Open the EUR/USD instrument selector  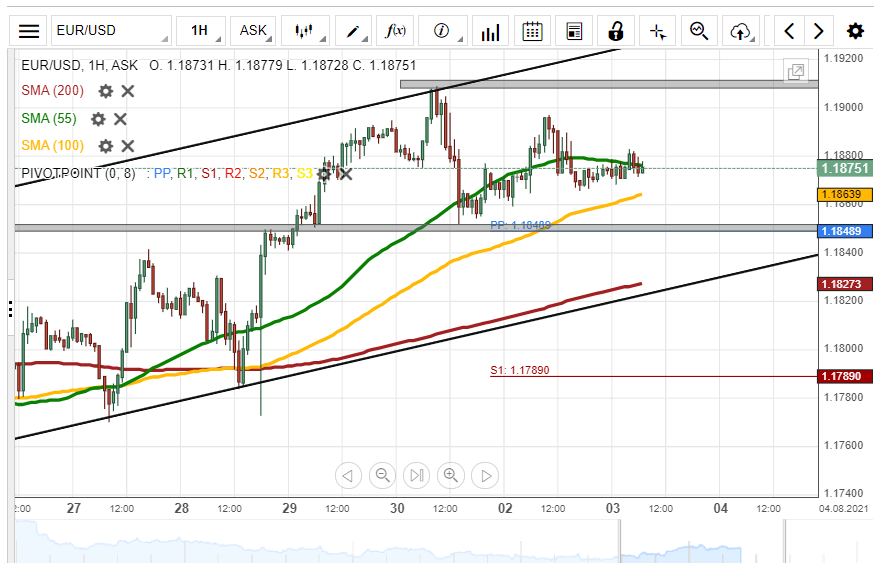[x=111, y=31]
